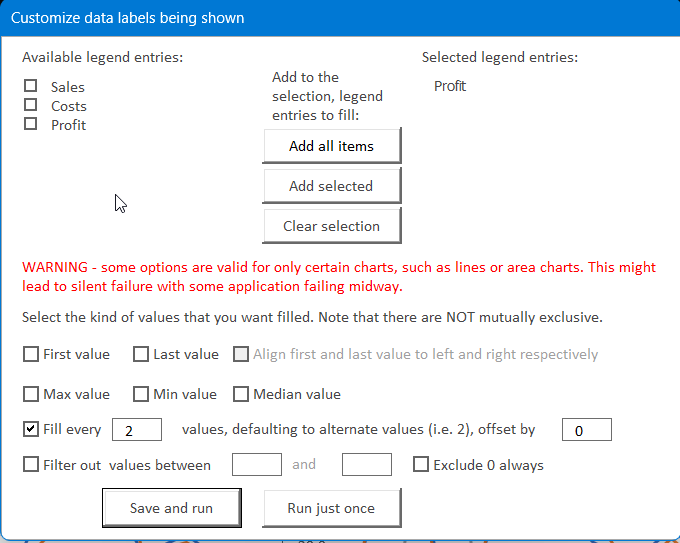Click the lower bound filter field before 'and'
680x543 pixels.
tap(257, 464)
